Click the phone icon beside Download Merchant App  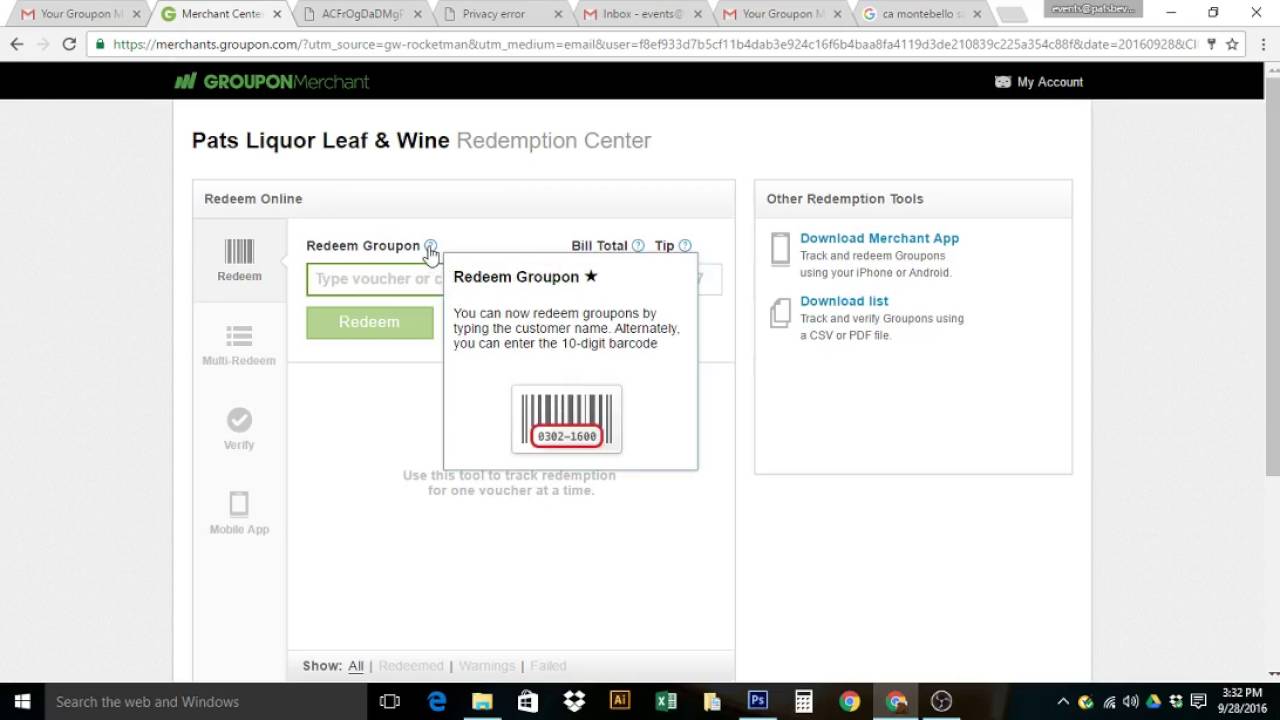(781, 249)
